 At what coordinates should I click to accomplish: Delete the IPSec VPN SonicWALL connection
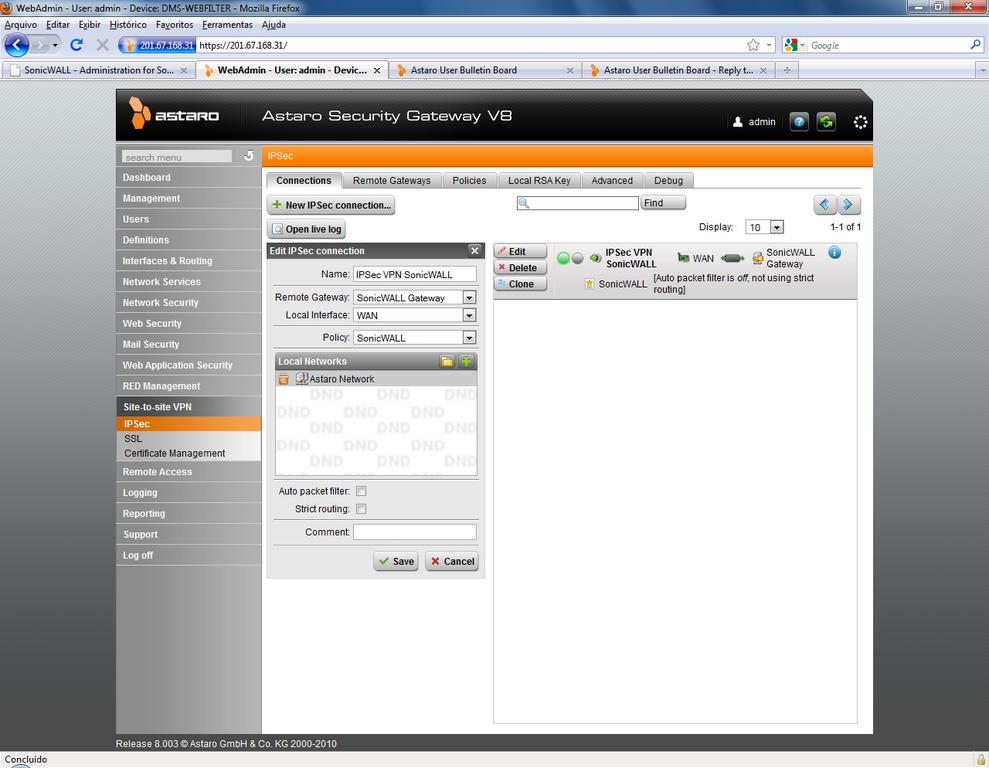click(520, 267)
